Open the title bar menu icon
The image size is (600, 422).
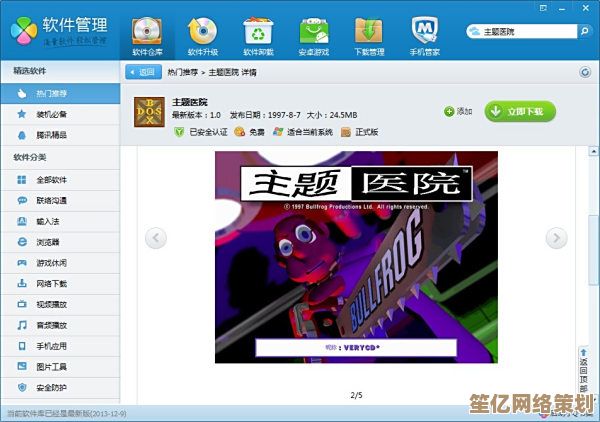click(543, 8)
